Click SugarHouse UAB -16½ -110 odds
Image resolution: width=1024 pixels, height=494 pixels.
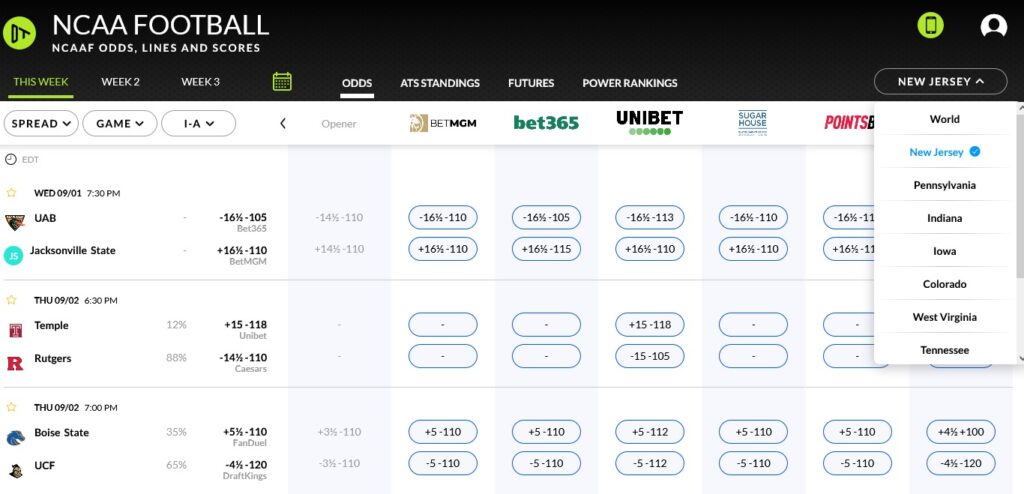coord(753,218)
